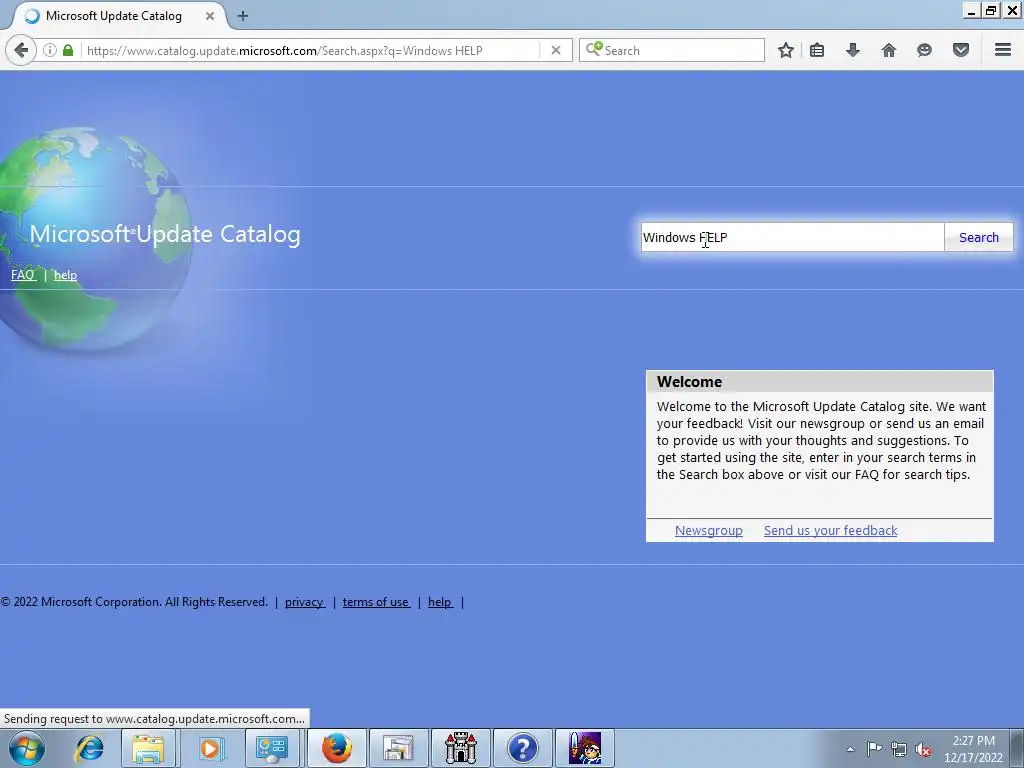Viewport: 1024px width, 768px height.
Task: Open the blue question mark help icon
Action: [x=522, y=748]
